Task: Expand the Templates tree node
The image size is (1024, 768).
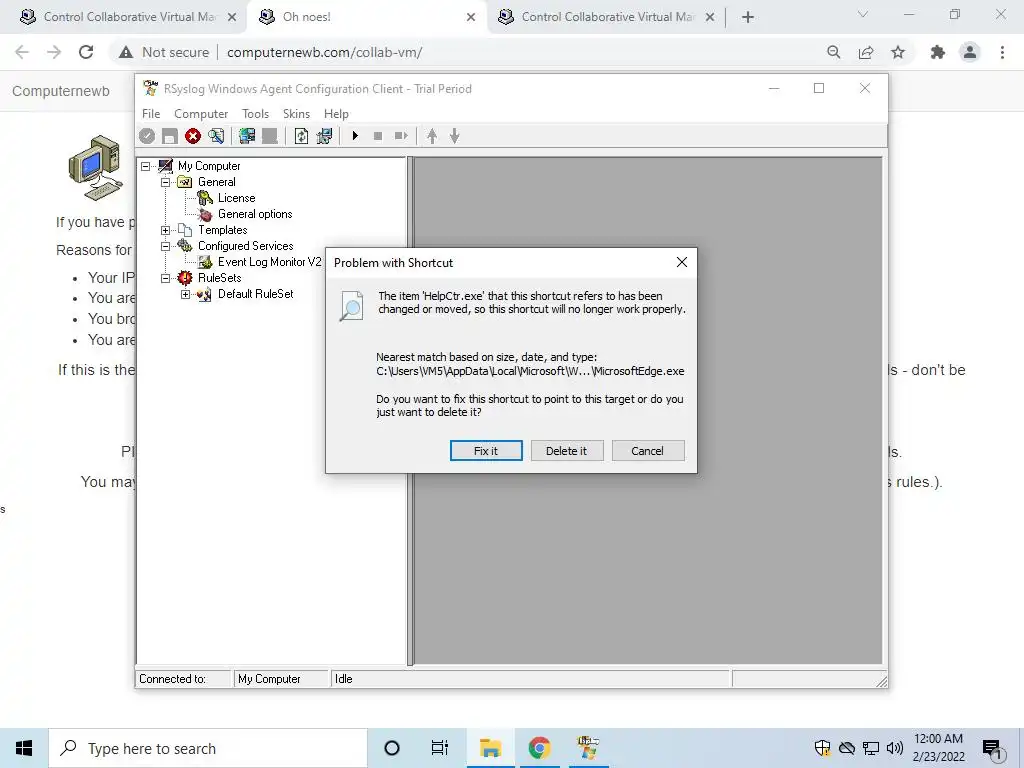Action: click(165, 230)
